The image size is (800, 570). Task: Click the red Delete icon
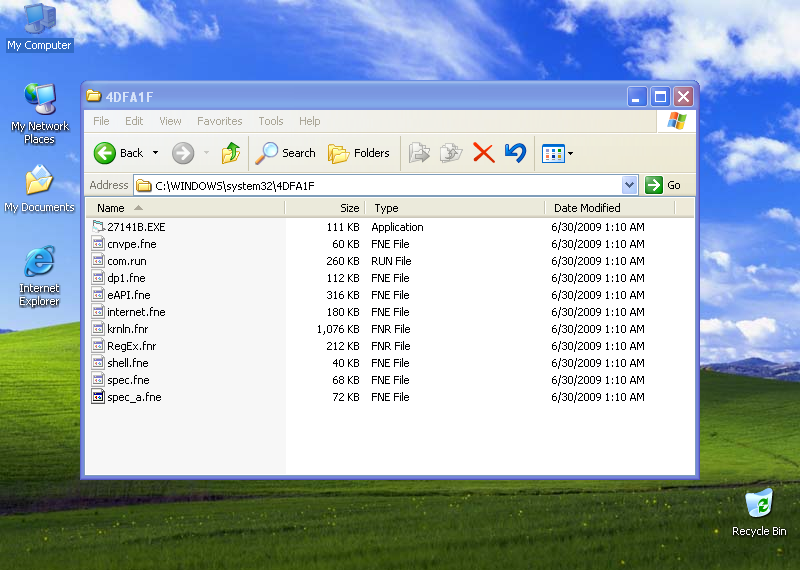(x=484, y=153)
